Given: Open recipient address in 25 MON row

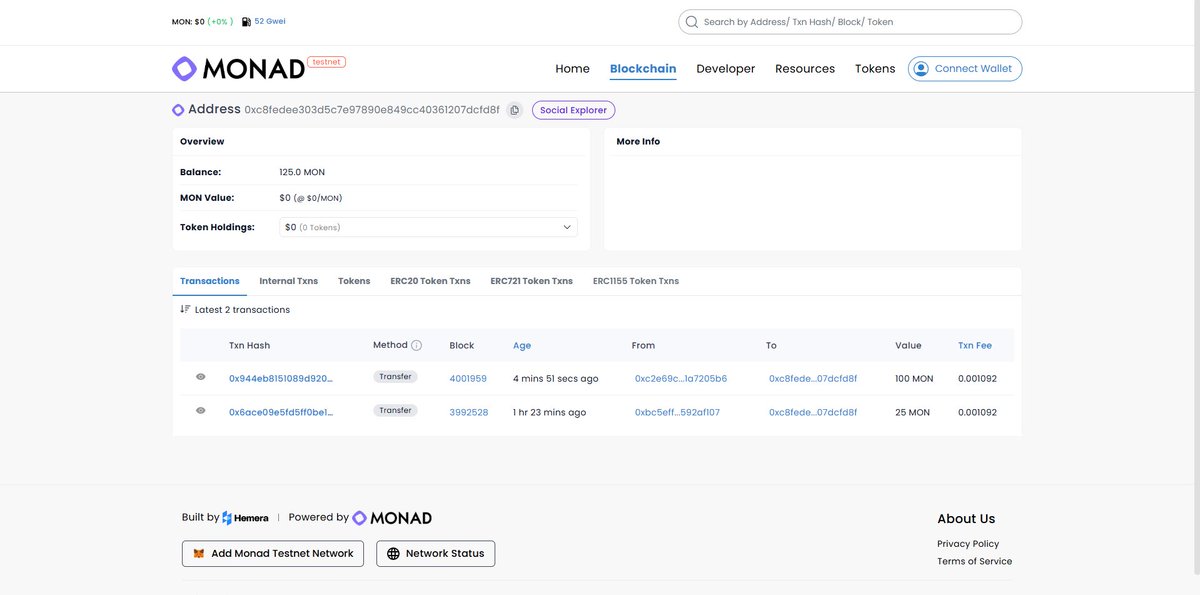Looking at the screenshot, I should [x=813, y=412].
